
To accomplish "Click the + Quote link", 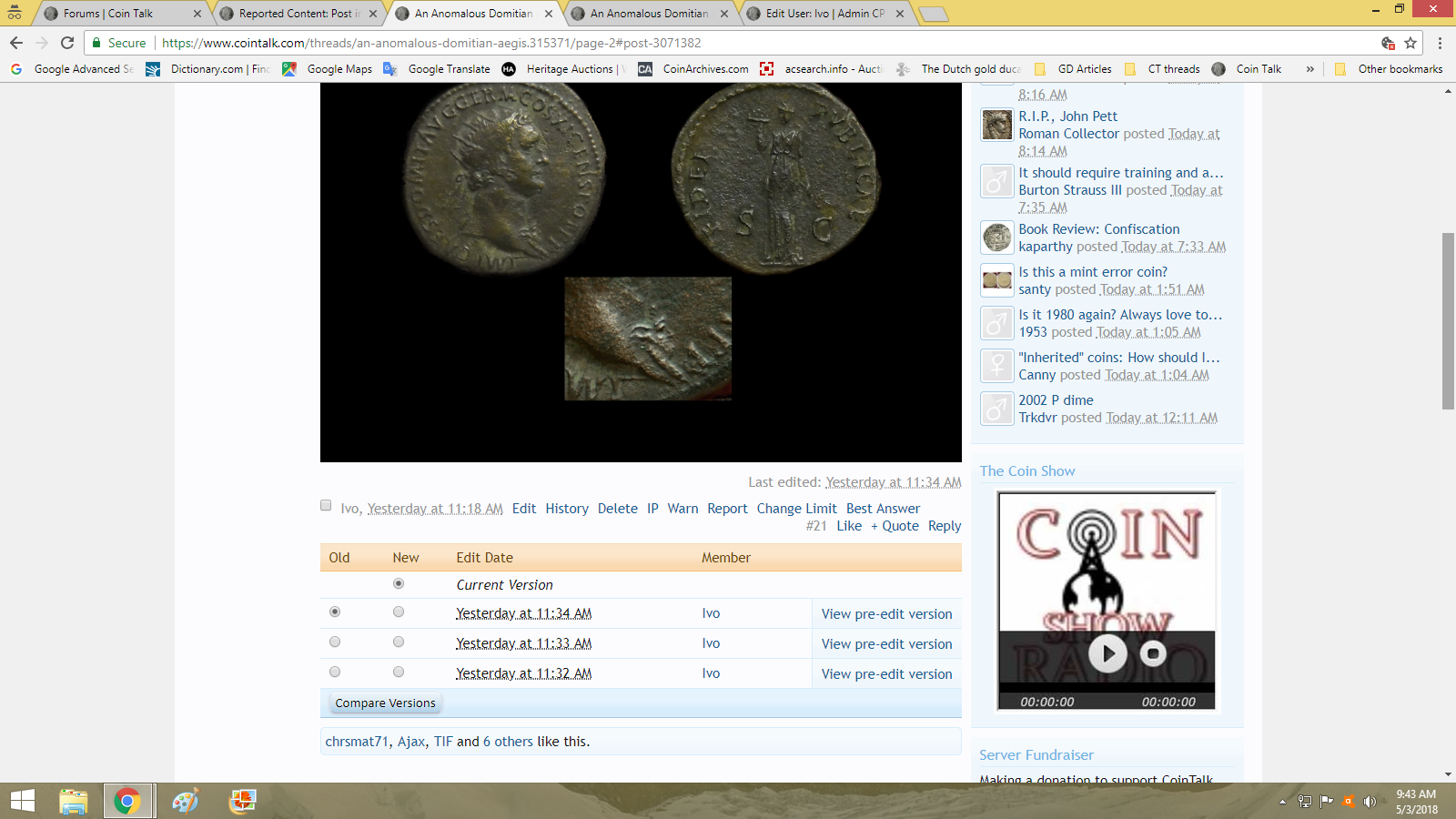I will 895,526.
